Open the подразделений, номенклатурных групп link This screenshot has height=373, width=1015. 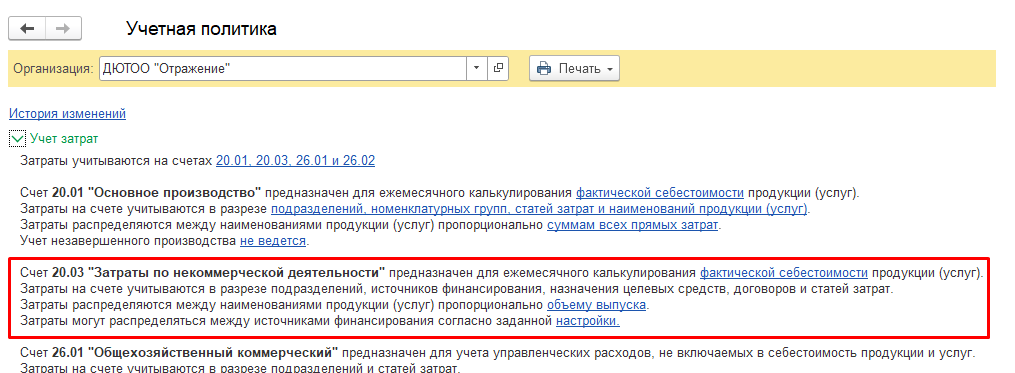[x=539, y=209]
